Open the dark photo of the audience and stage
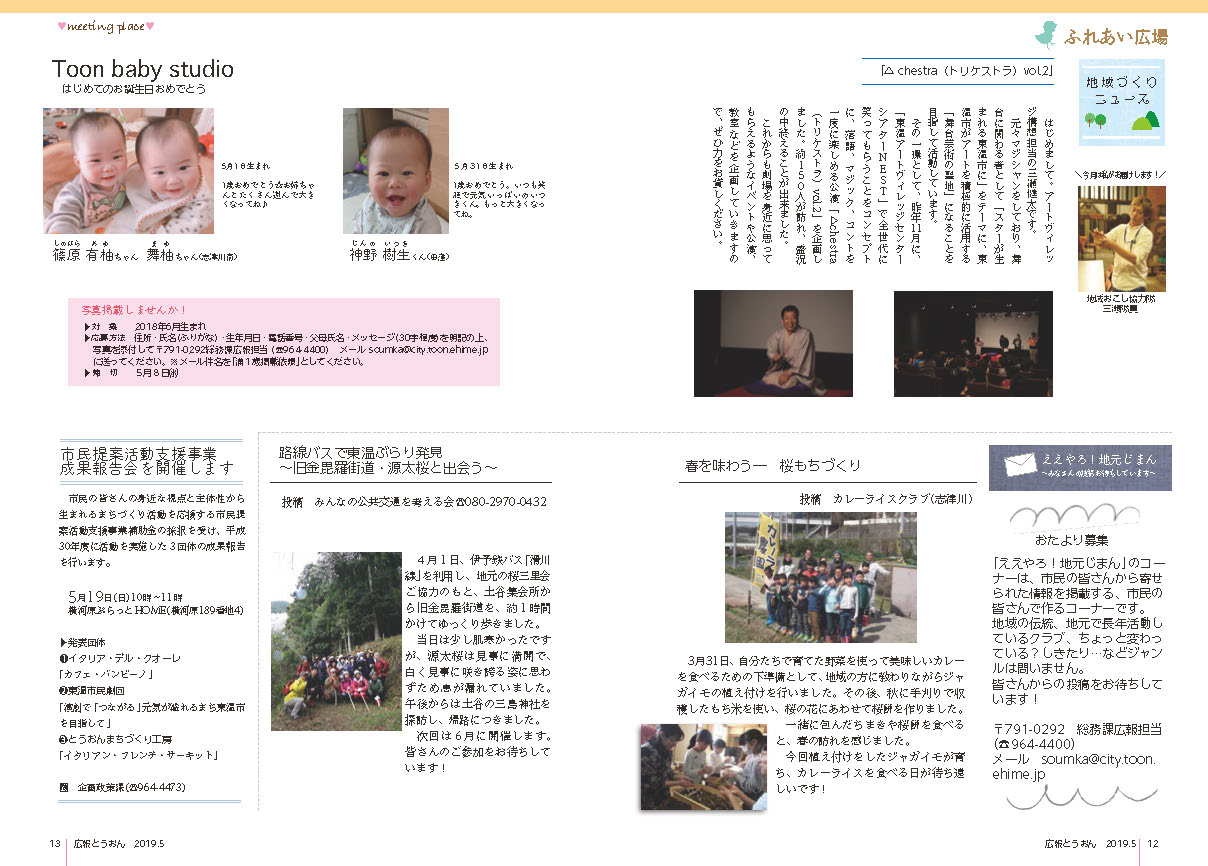The image size is (1208, 866). [973, 343]
